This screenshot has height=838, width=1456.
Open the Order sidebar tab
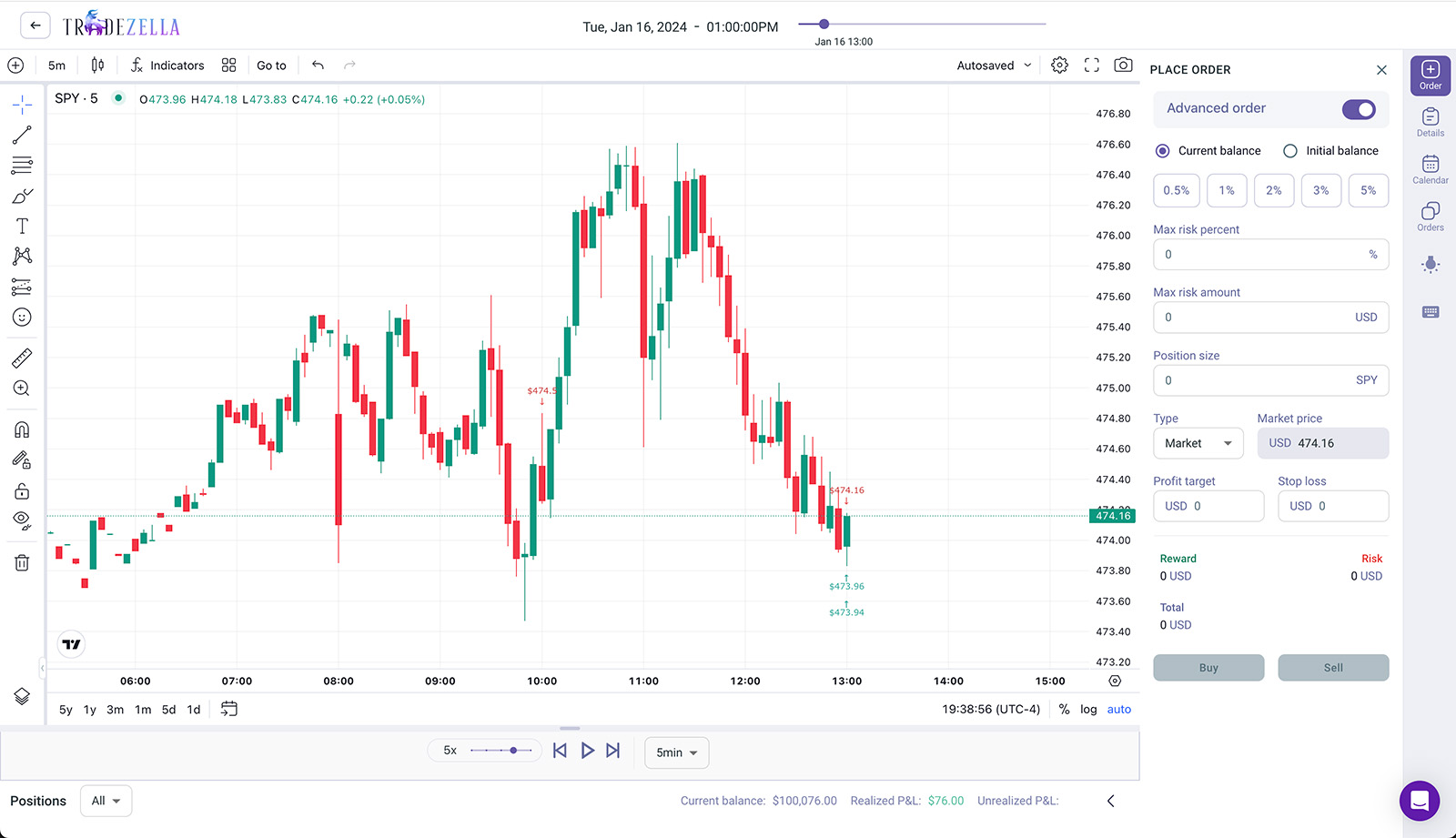point(1431,76)
